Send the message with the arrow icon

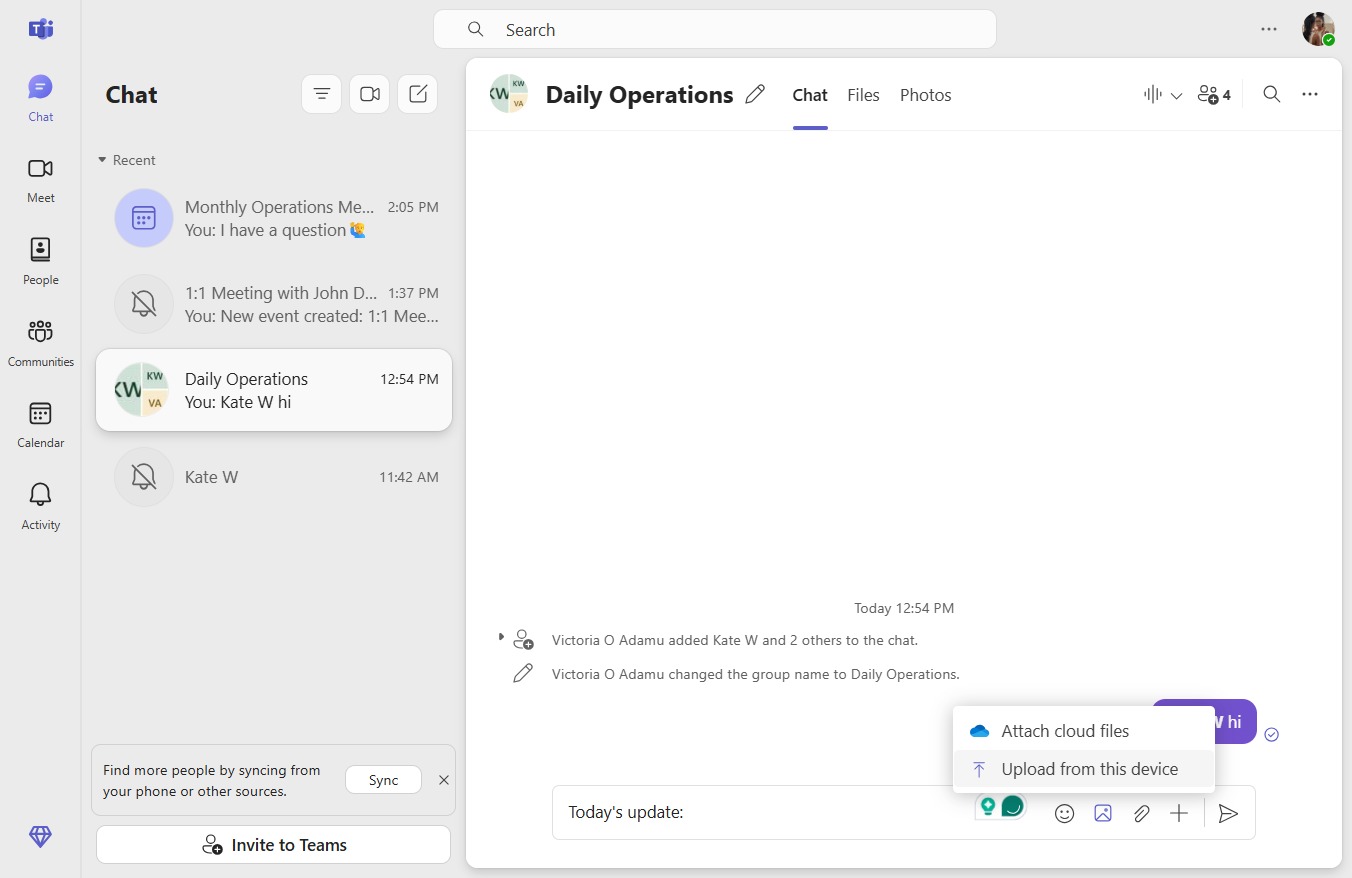(x=1228, y=813)
